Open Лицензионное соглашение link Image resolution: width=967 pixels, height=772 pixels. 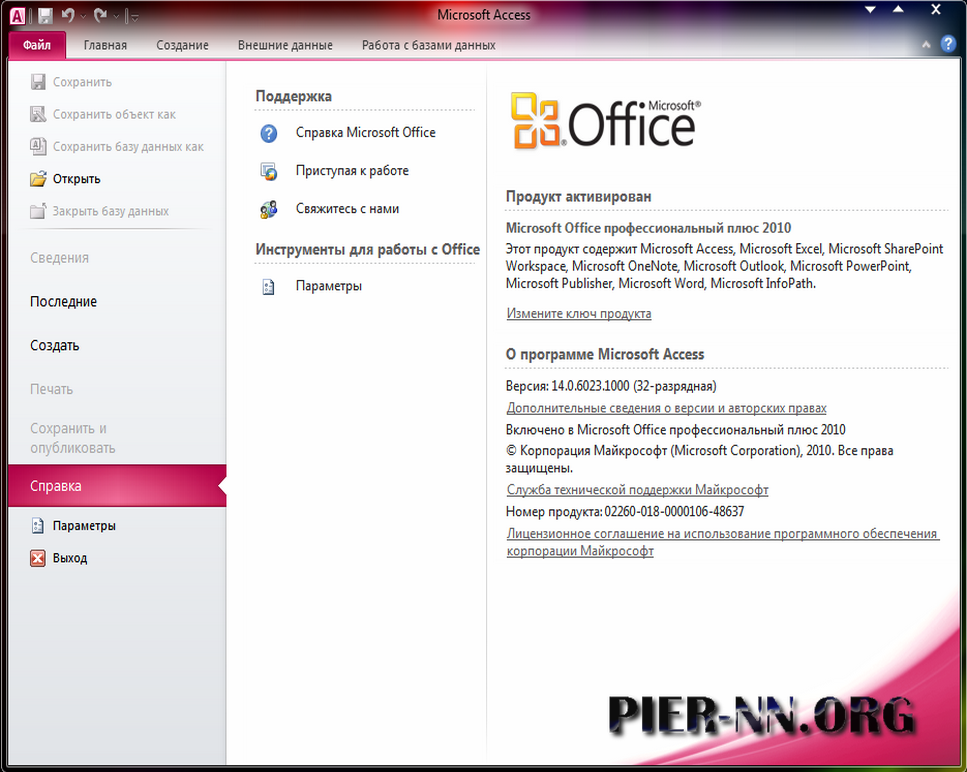(723, 542)
